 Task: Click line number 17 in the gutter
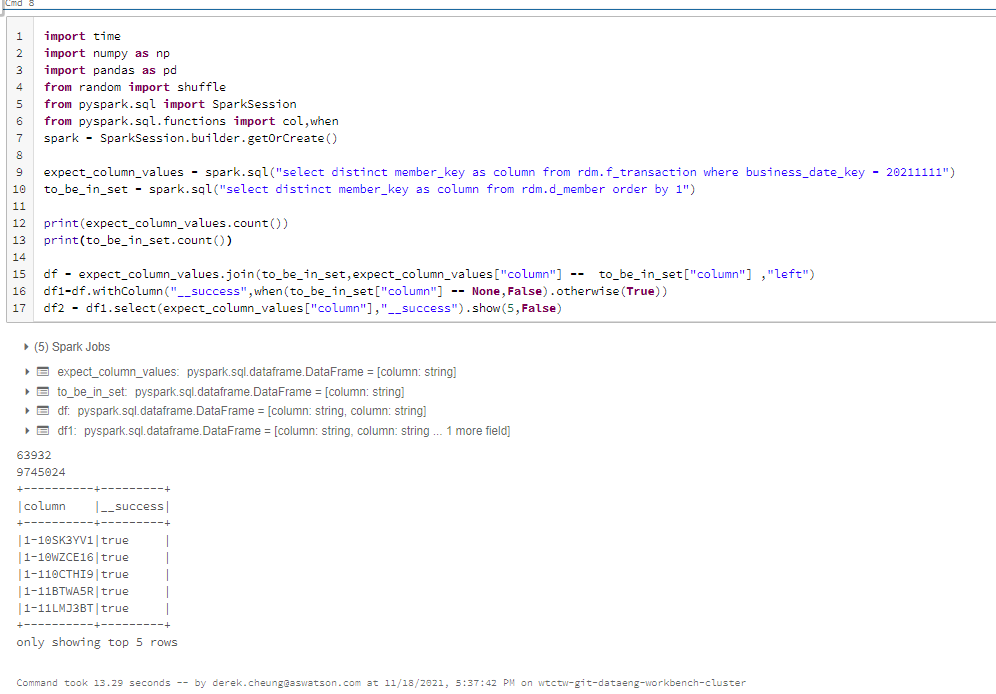pos(18,308)
